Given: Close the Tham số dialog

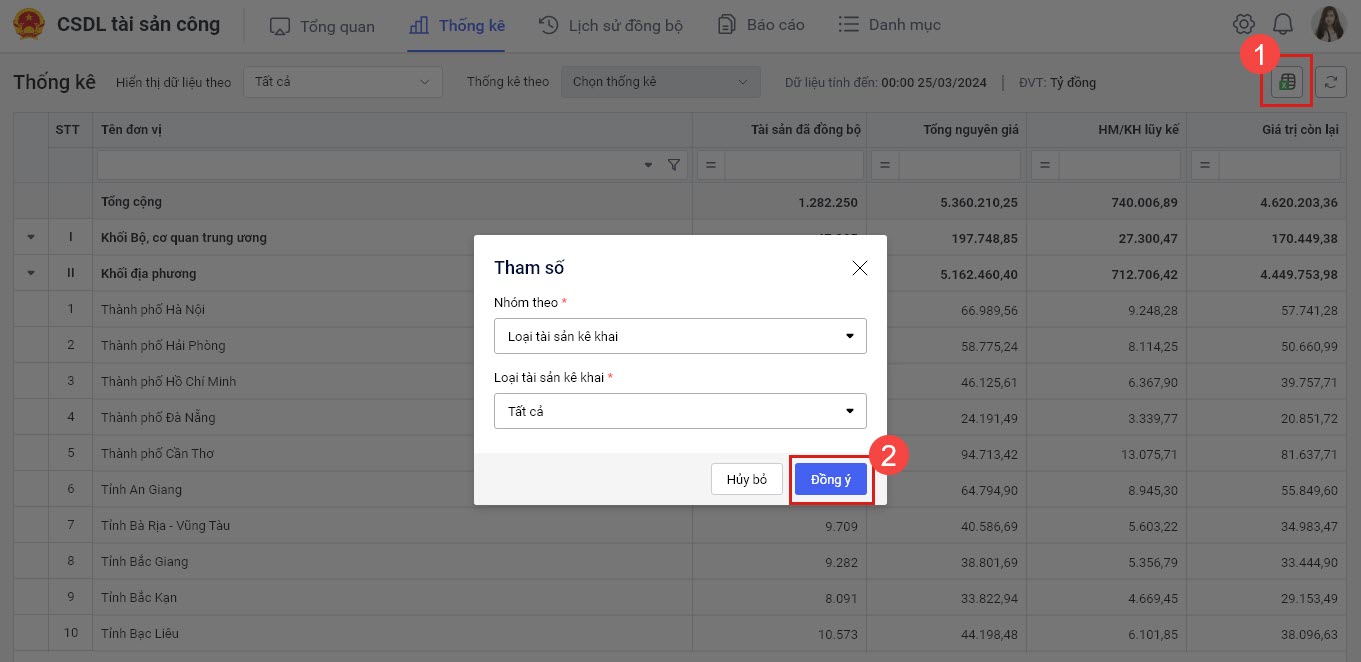Looking at the screenshot, I should point(859,267).
